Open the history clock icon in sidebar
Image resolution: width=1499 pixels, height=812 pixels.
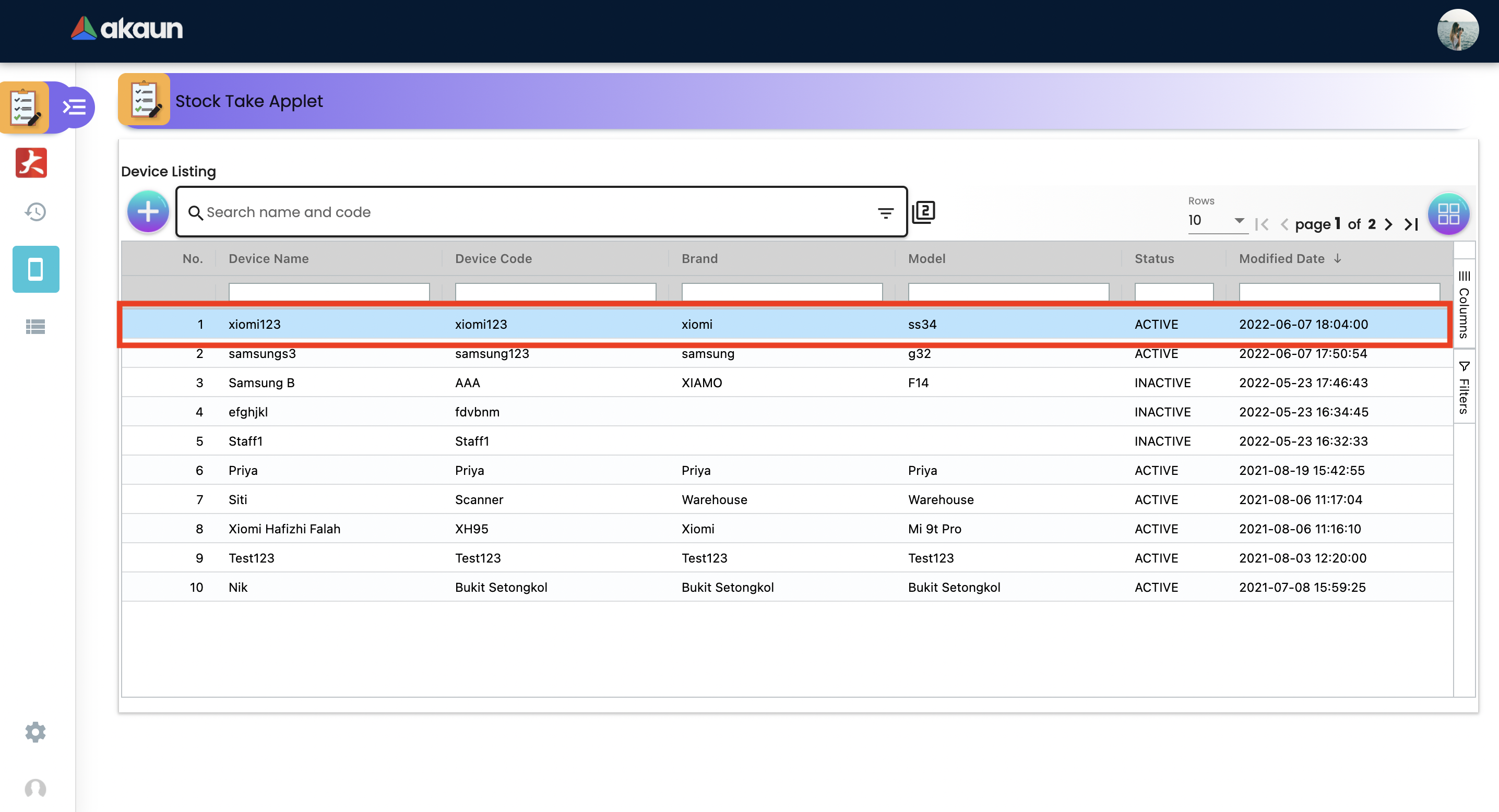point(35,212)
